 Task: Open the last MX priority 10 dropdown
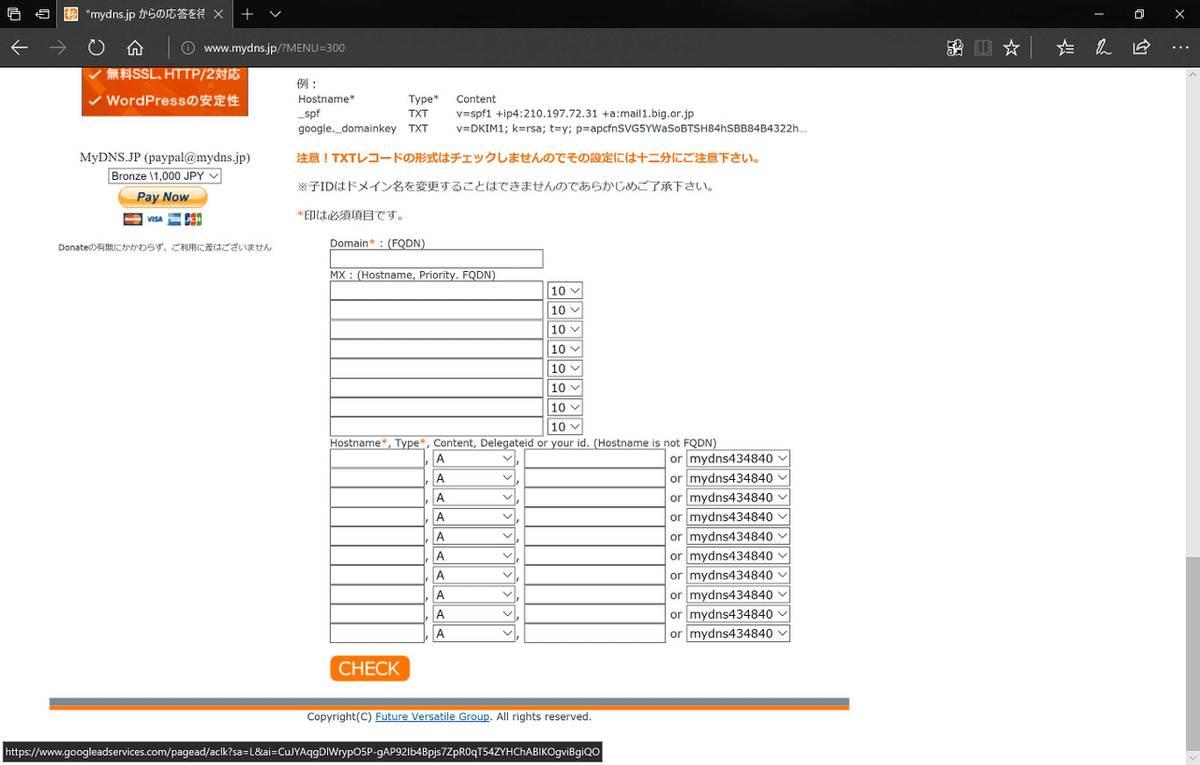[x=565, y=427]
